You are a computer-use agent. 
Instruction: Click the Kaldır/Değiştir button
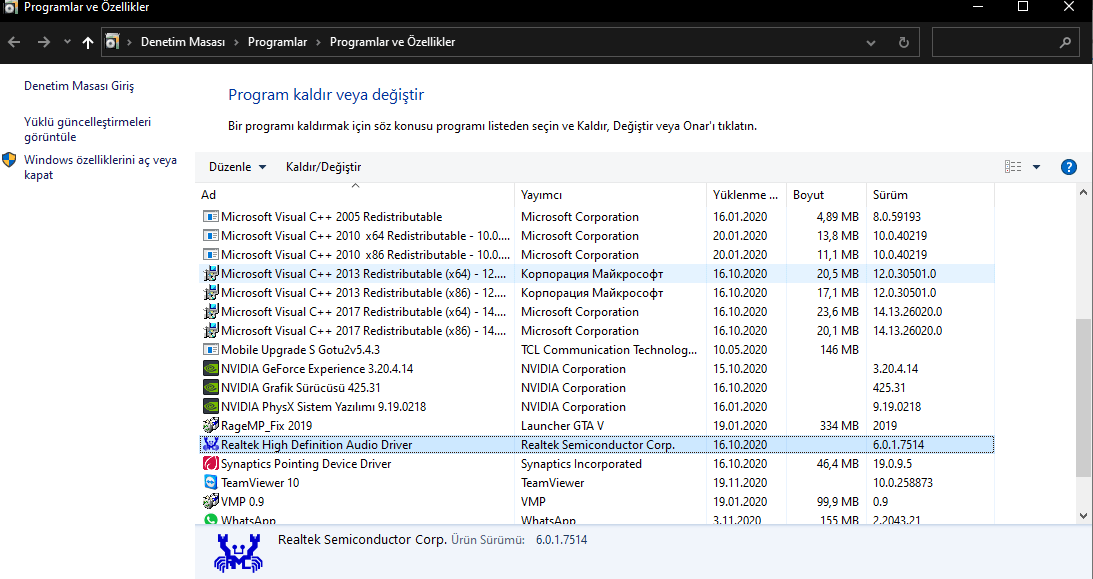[323, 167]
